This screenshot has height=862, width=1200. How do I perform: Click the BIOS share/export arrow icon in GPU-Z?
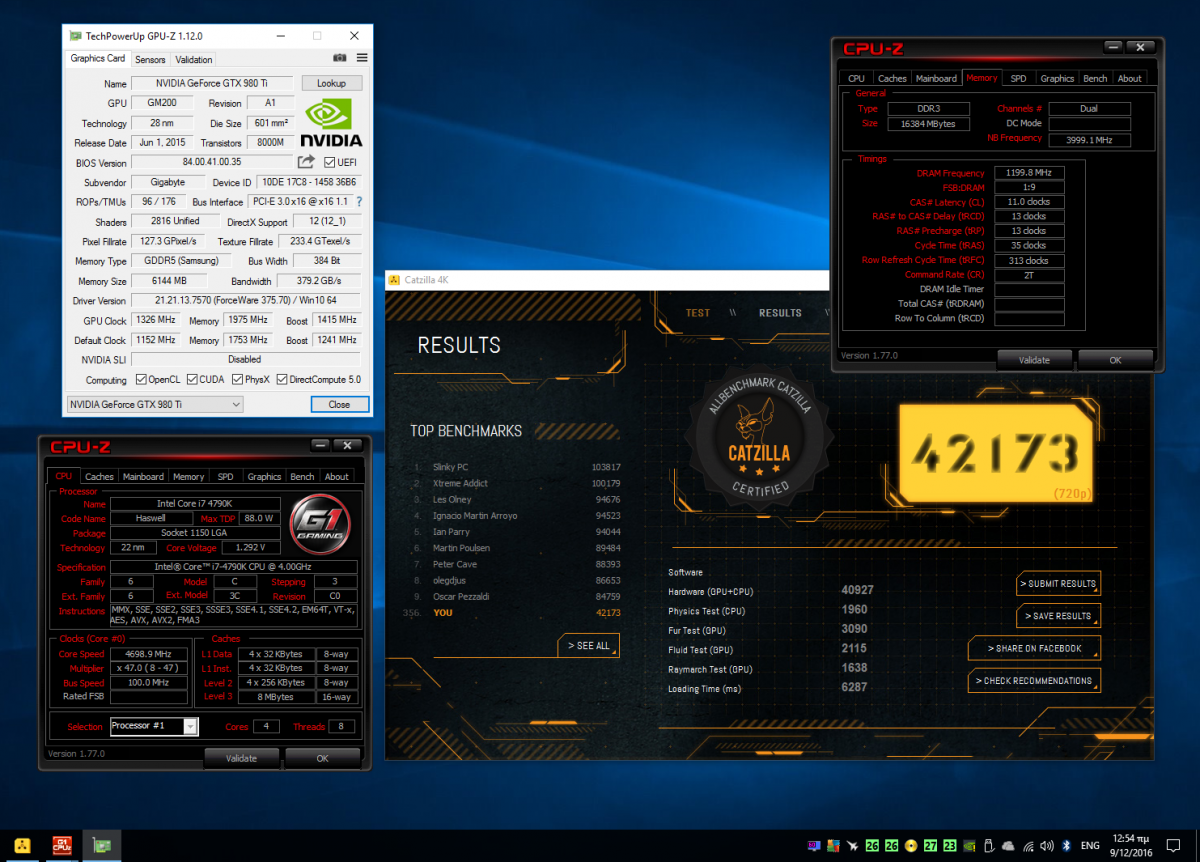click(x=307, y=162)
